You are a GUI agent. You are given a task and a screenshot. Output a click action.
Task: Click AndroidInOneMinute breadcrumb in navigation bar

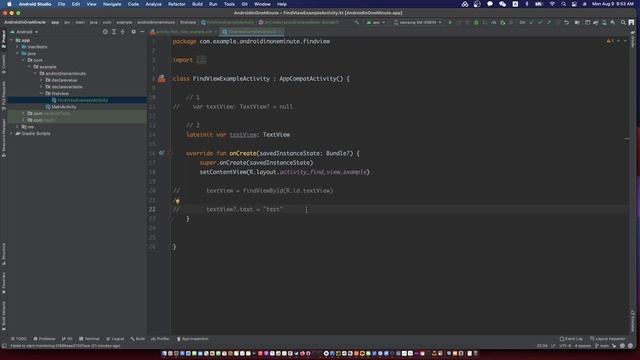point(25,22)
